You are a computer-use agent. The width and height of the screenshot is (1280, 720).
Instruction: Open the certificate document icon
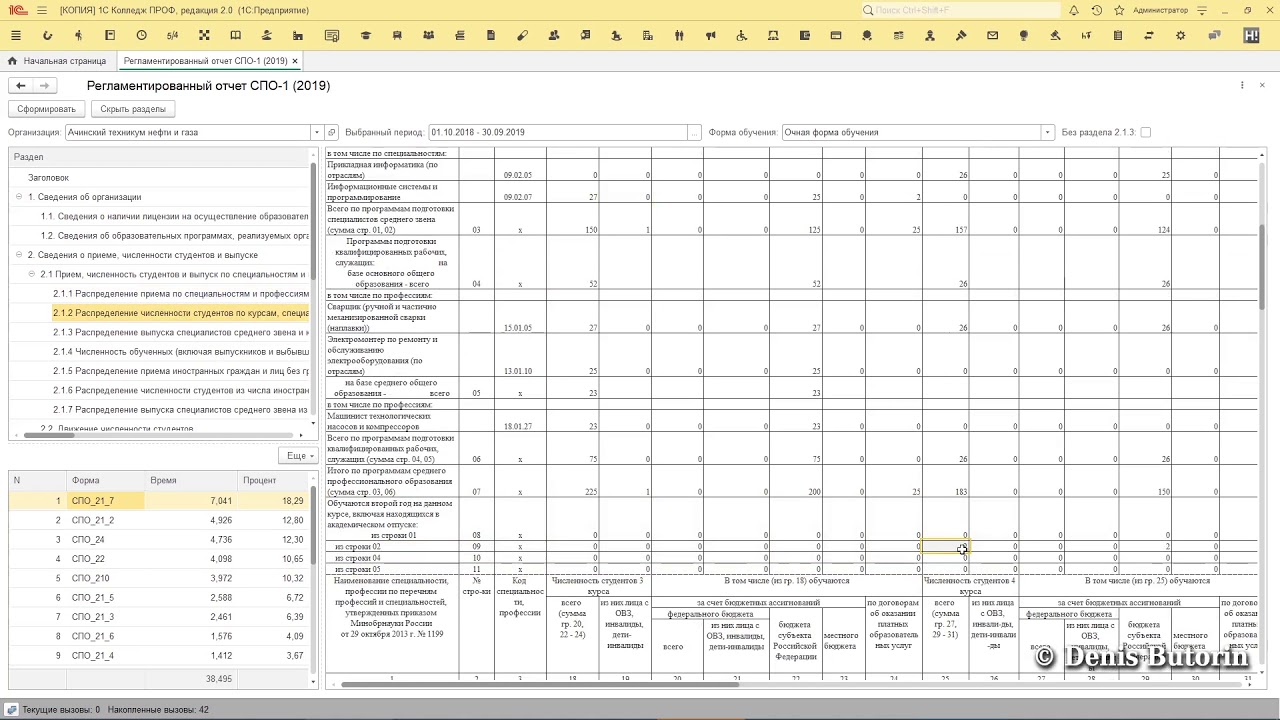(332, 35)
